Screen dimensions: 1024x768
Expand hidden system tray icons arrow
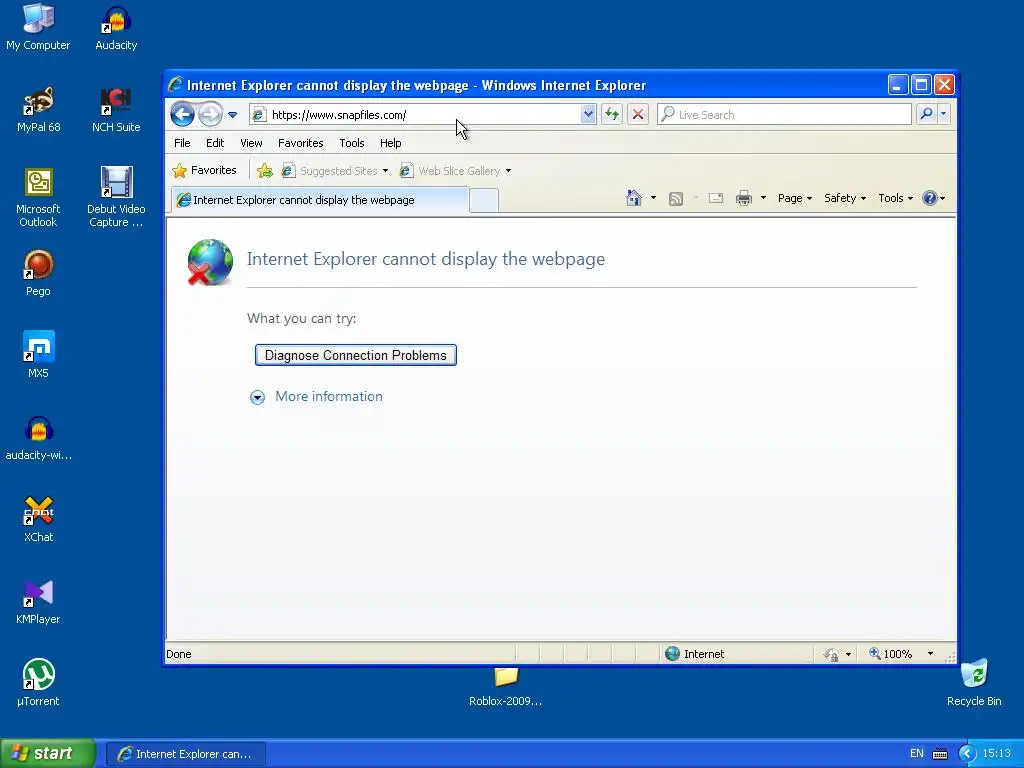pyautogui.click(x=967, y=754)
